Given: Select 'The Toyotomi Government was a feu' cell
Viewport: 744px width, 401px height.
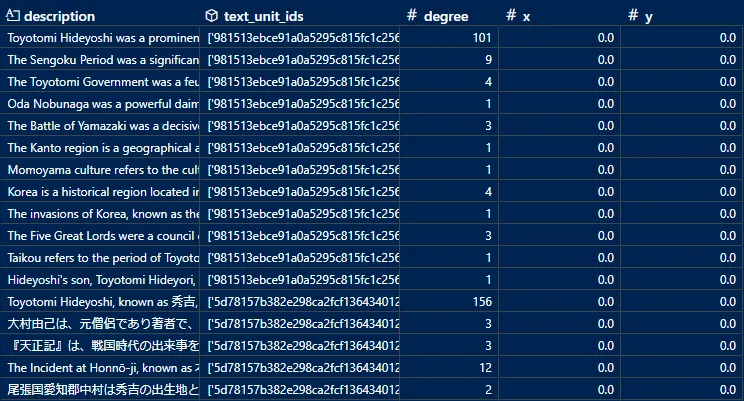Looking at the screenshot, I should pyautogui.click(x=100, y=82).
